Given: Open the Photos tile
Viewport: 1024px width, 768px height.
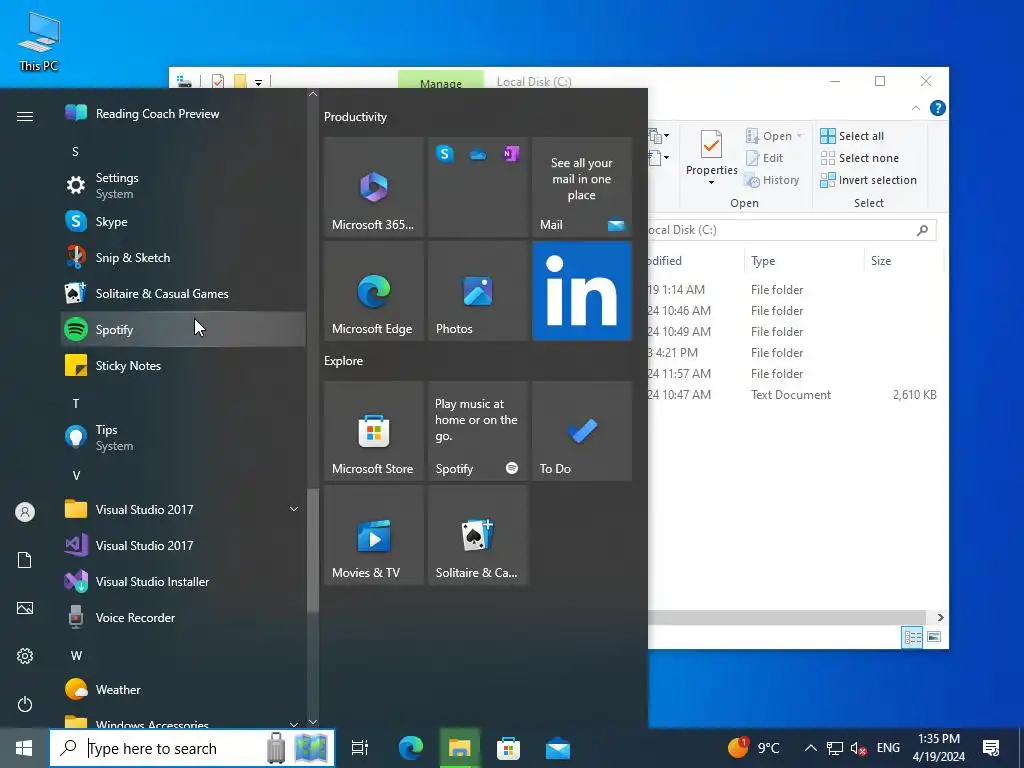Looking at the screenshot, I should (x=478, y=291).
